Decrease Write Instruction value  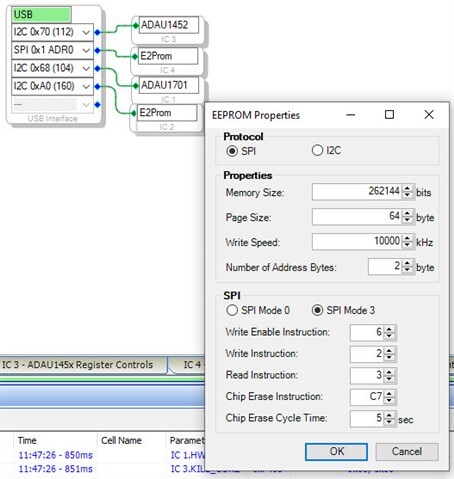389,357
